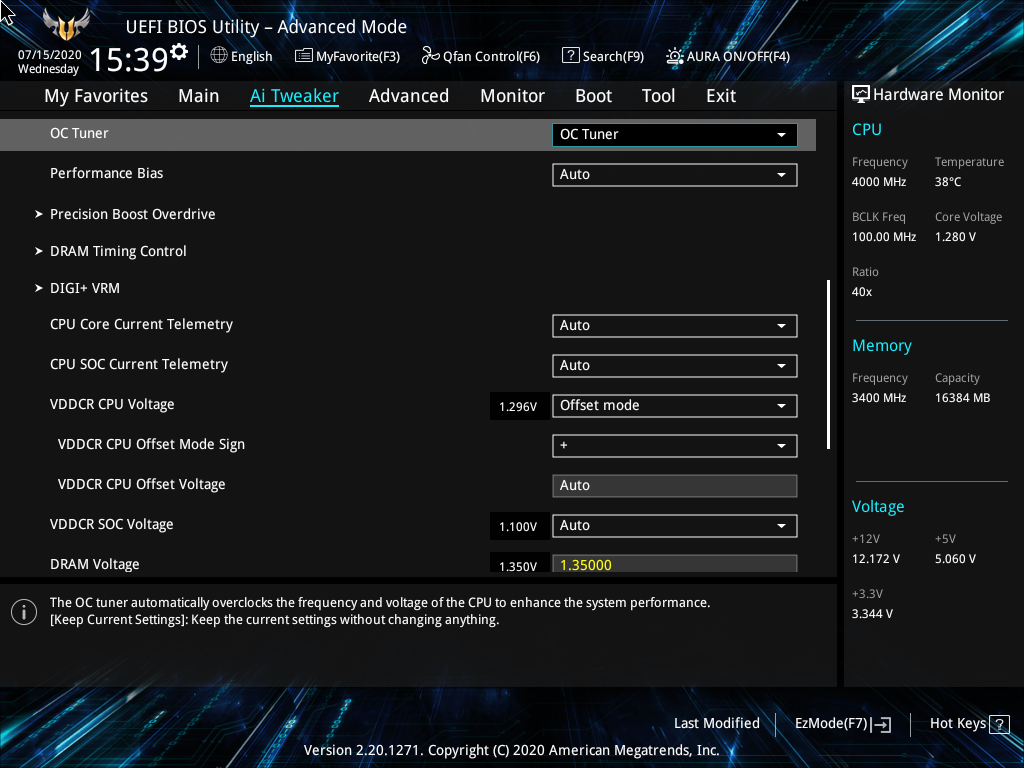
Task: Click the memory capacity 16384 MB value
Action: pos(963,398)
